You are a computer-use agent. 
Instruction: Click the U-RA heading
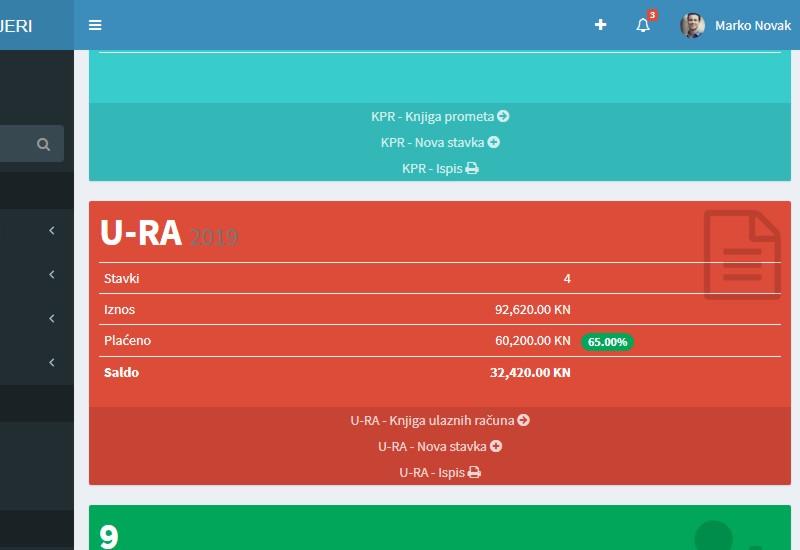141,233
